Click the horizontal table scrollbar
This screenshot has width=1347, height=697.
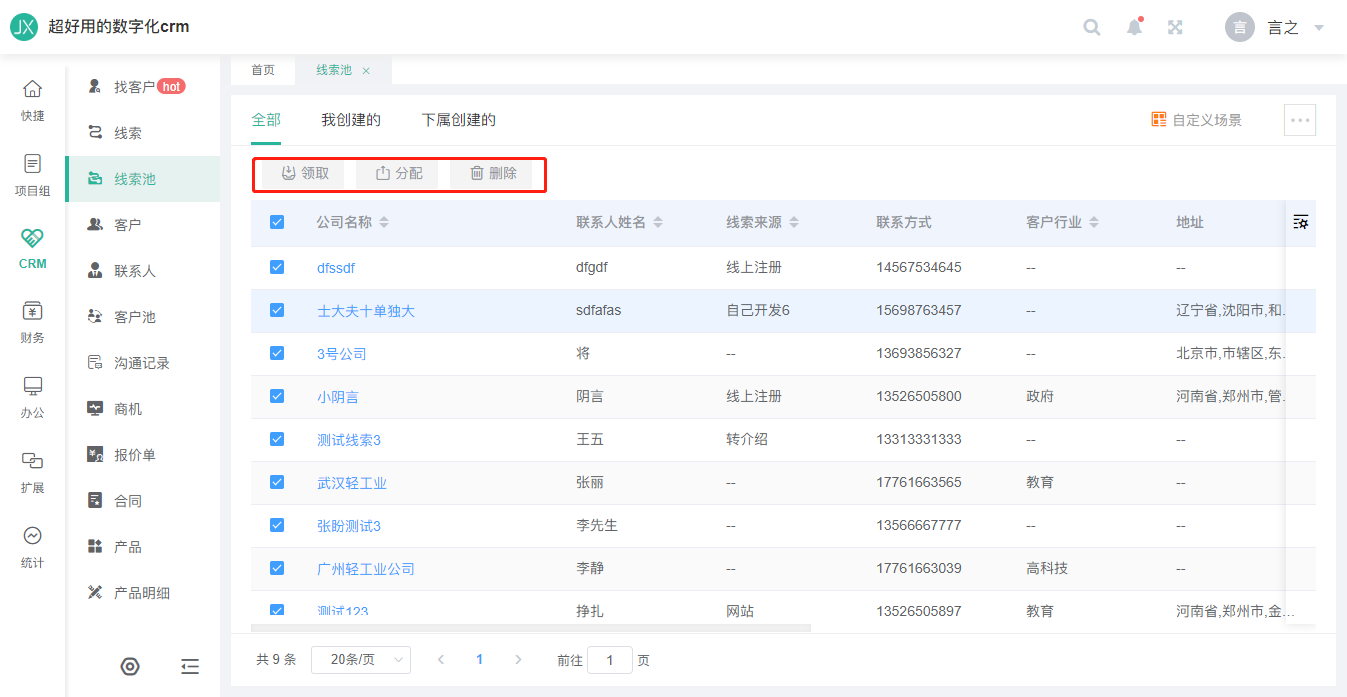pyautogui.click(x=531, y=628)
